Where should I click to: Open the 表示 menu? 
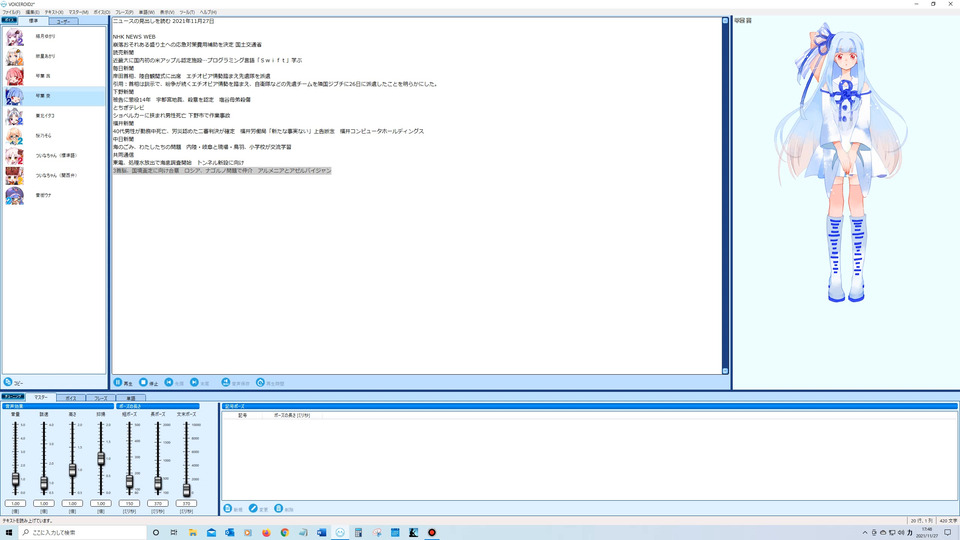tap(167, 12)
